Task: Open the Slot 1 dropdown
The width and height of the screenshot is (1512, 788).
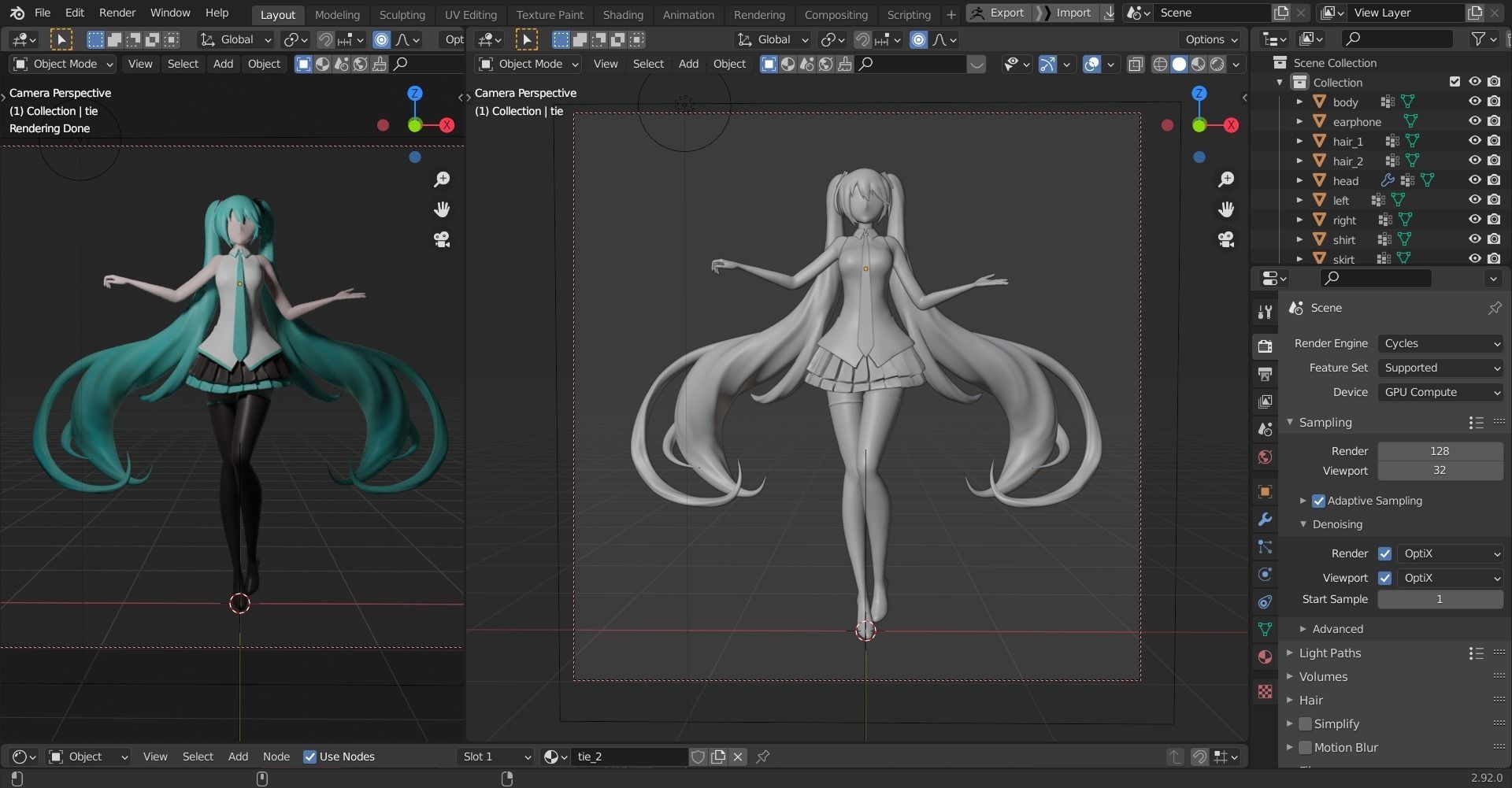Action: (x=496, y=757)
